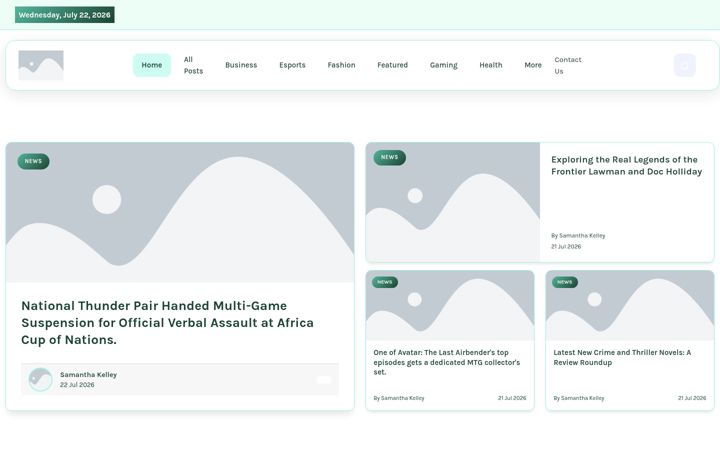Click Samantha Kelley's avatar in featured post
720x450 pixels.
[40, 379]
